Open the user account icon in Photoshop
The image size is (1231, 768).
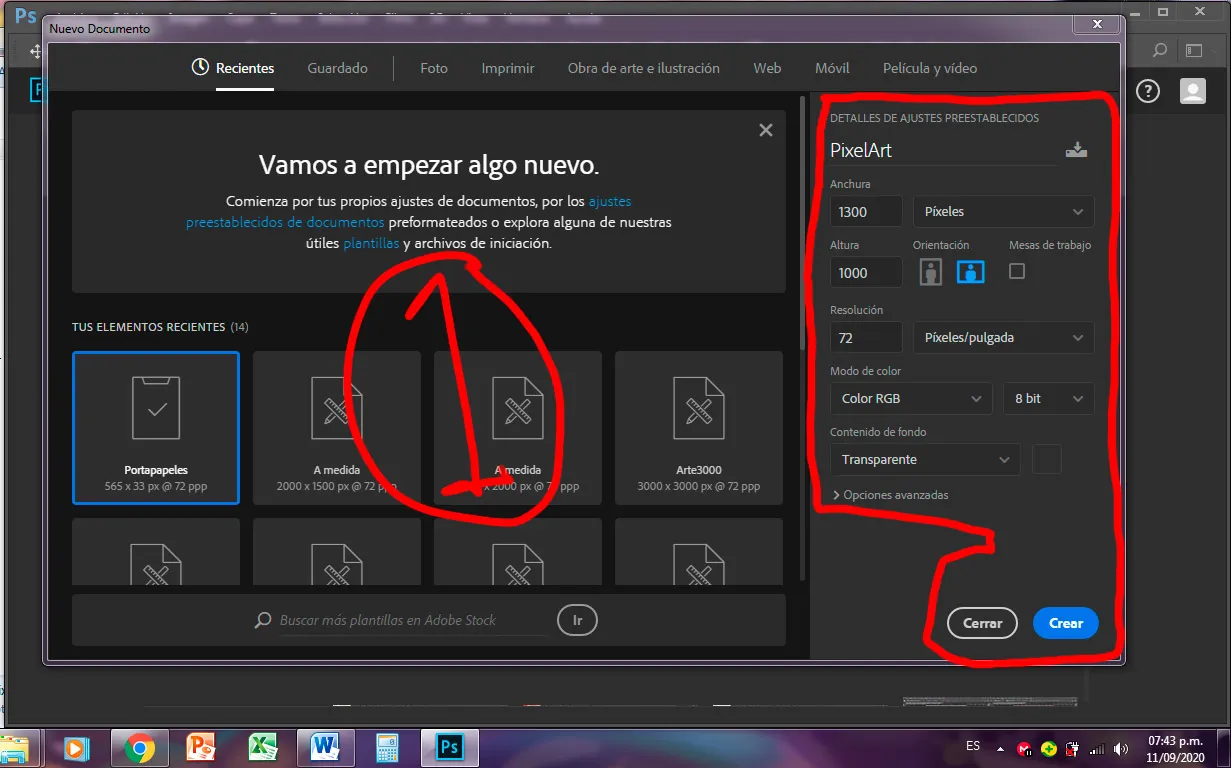(1193, 92)
